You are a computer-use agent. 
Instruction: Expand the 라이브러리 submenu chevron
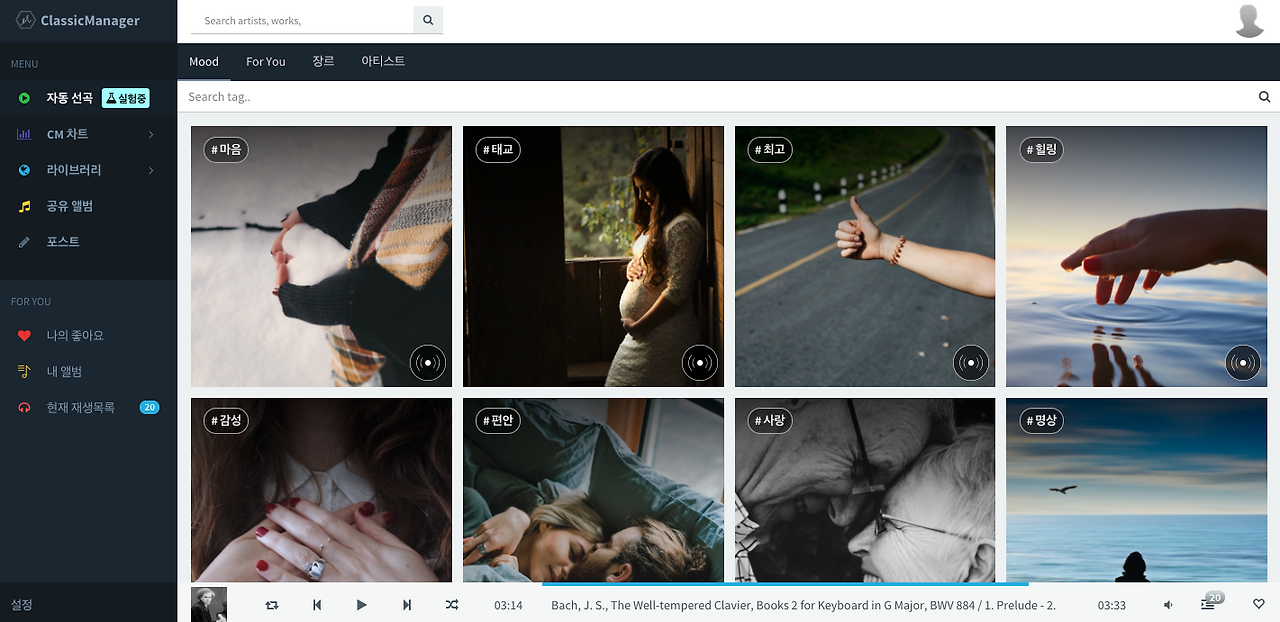pos(151,170)
